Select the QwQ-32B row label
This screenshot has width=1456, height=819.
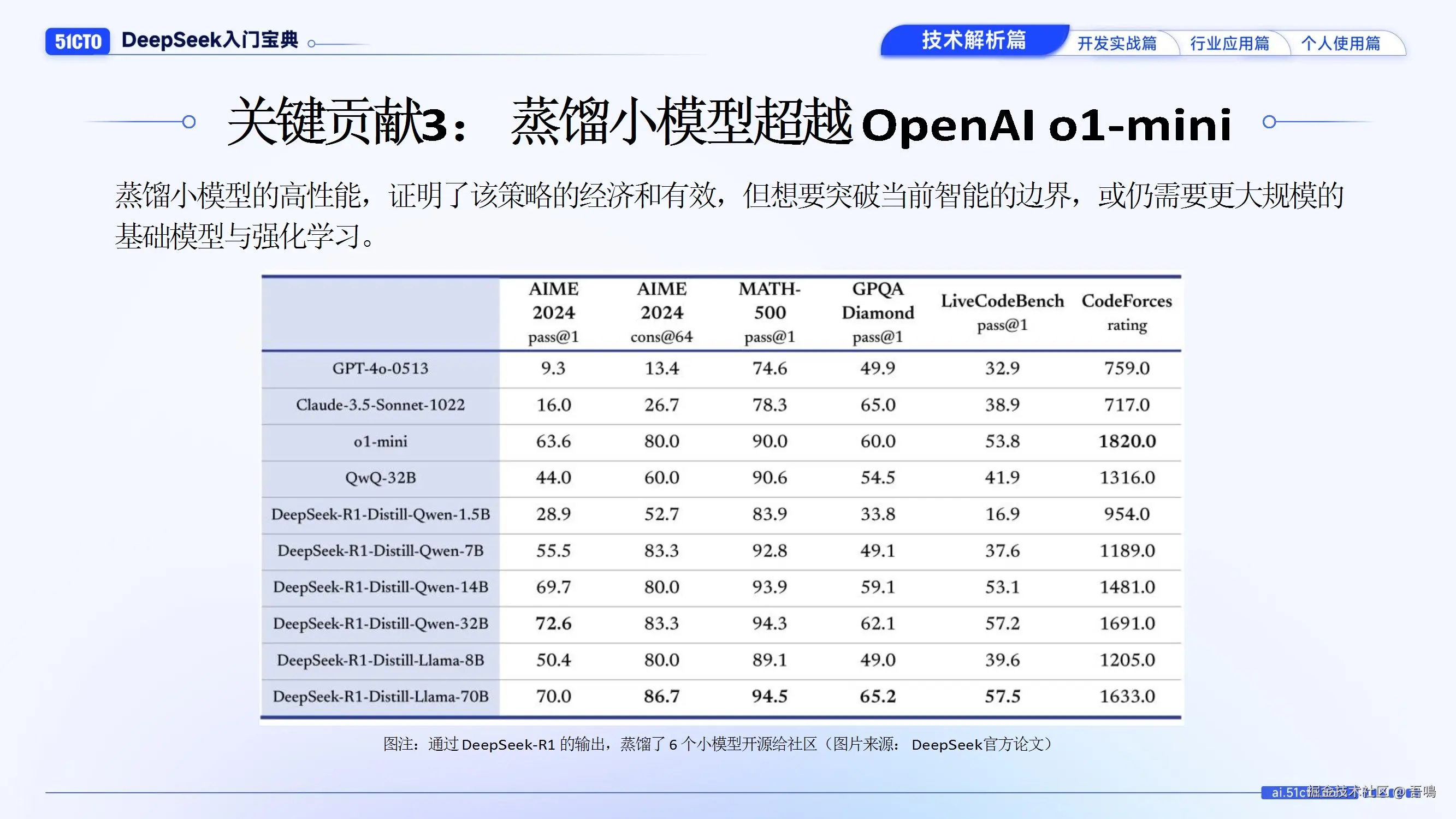(381, 478)
